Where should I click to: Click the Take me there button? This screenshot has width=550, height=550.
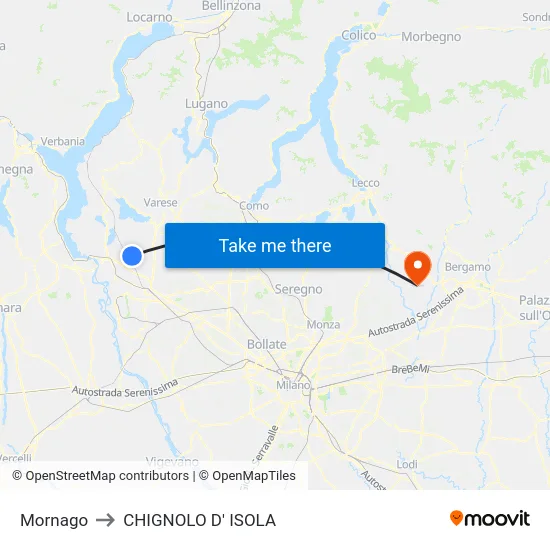[x=275, y=245]
